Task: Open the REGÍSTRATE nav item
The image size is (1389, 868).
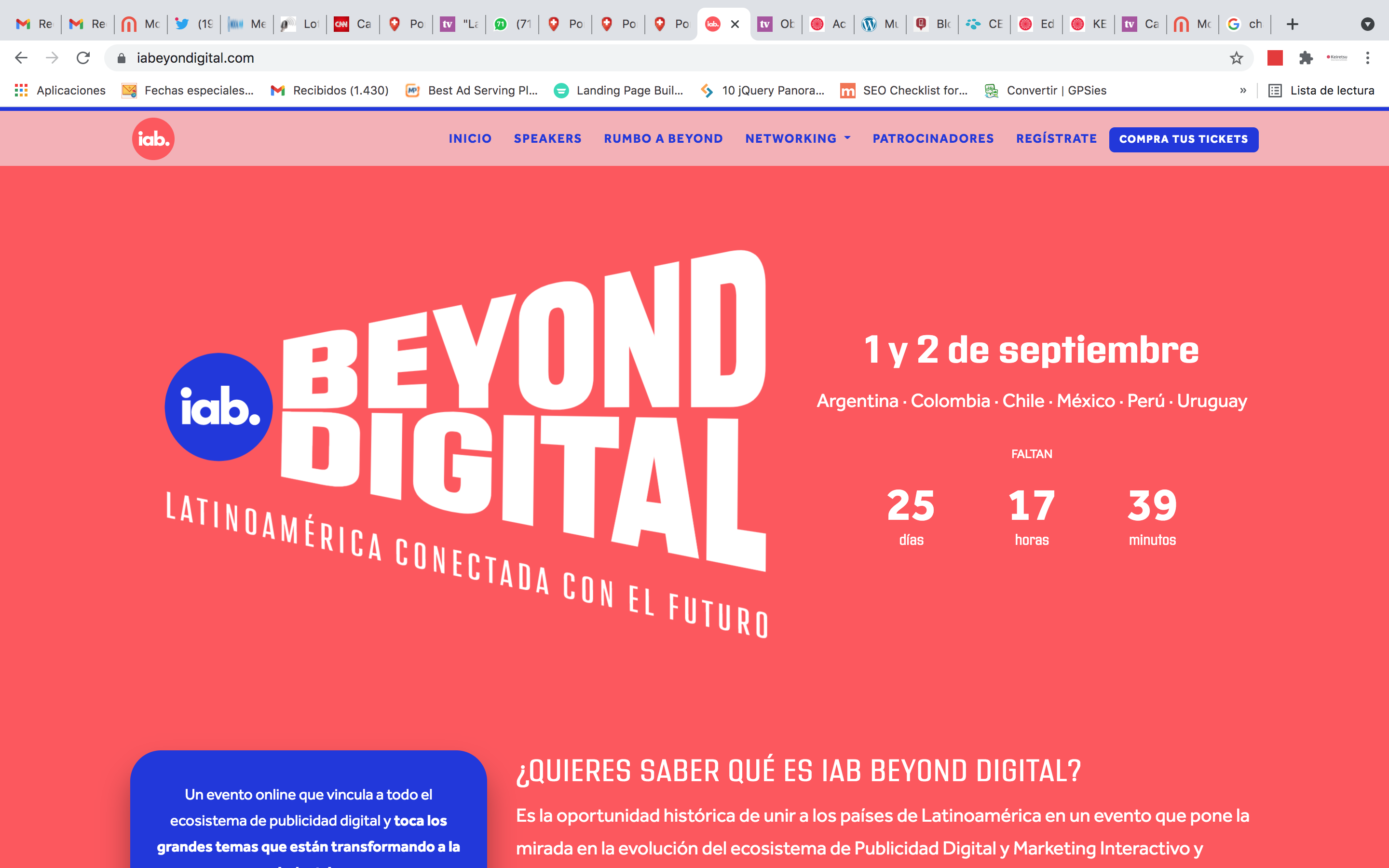Action: [1056, 138]
